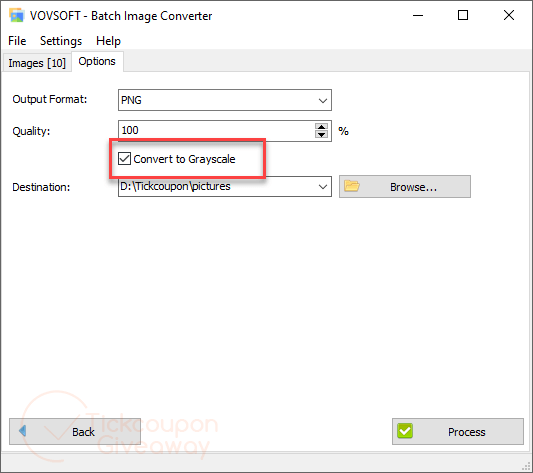The height and width of the screenshot is (473, 533).
Task: Click the blue back arrow icon
Action: pos(22,431)
